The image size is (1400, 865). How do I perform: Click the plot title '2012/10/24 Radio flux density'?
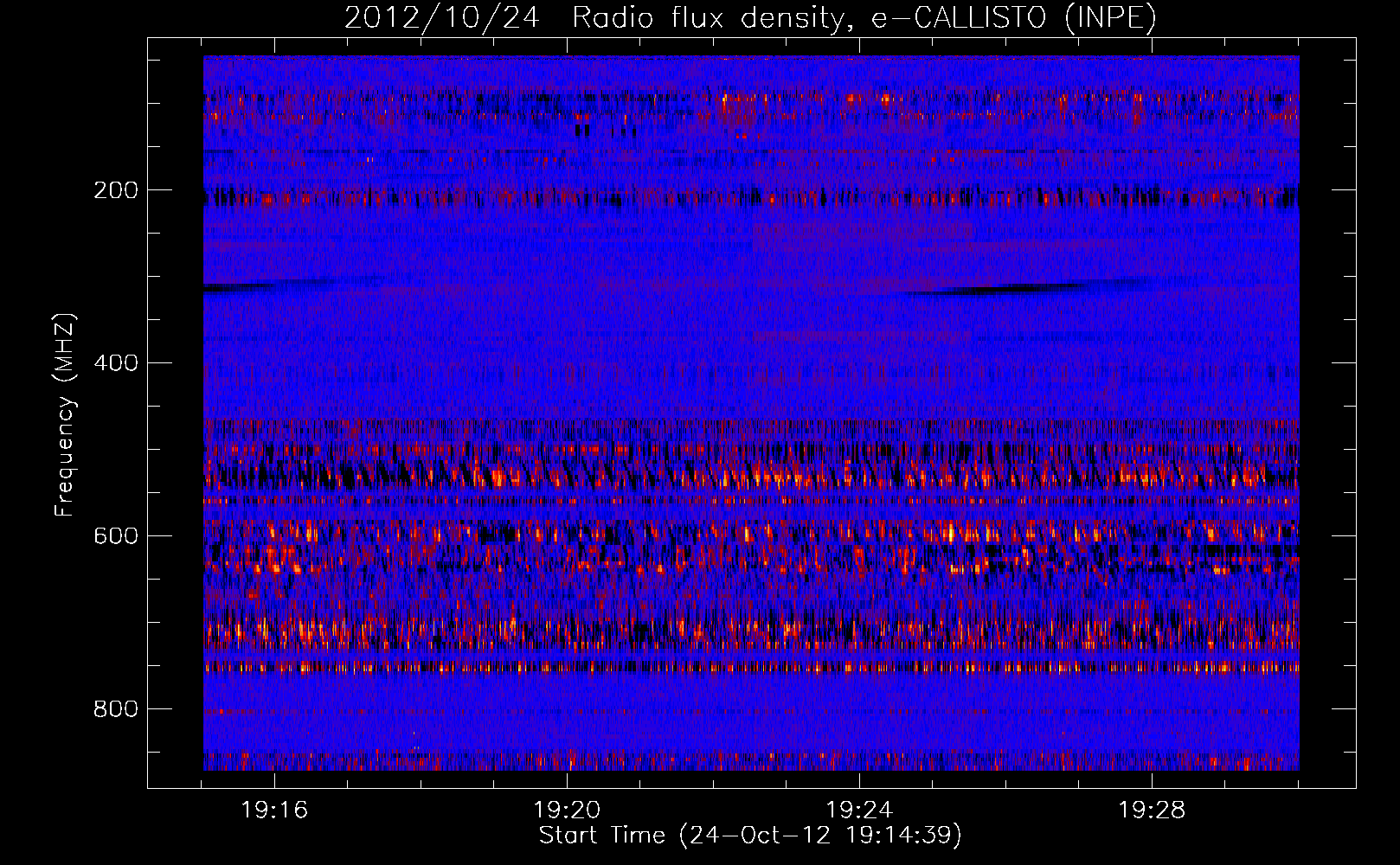tap(750, 18)
